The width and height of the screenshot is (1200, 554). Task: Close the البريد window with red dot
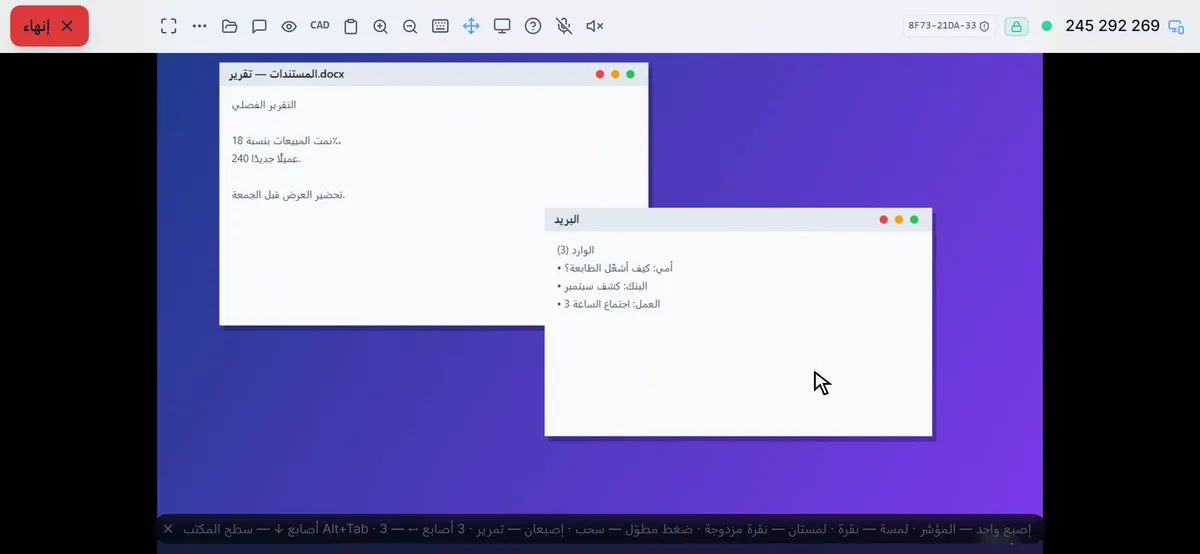point(884,219)
